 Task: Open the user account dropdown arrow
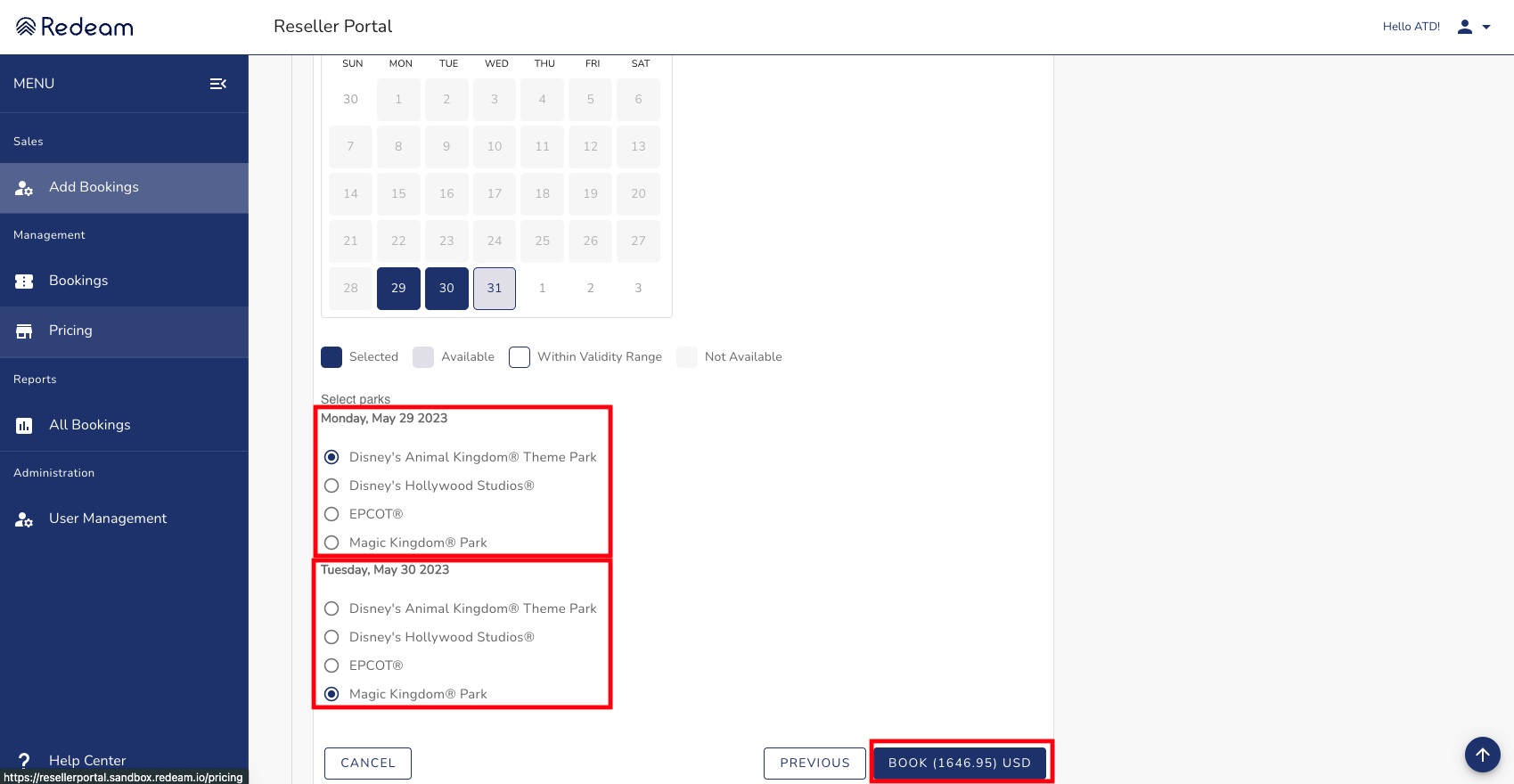click(1485, 27)
